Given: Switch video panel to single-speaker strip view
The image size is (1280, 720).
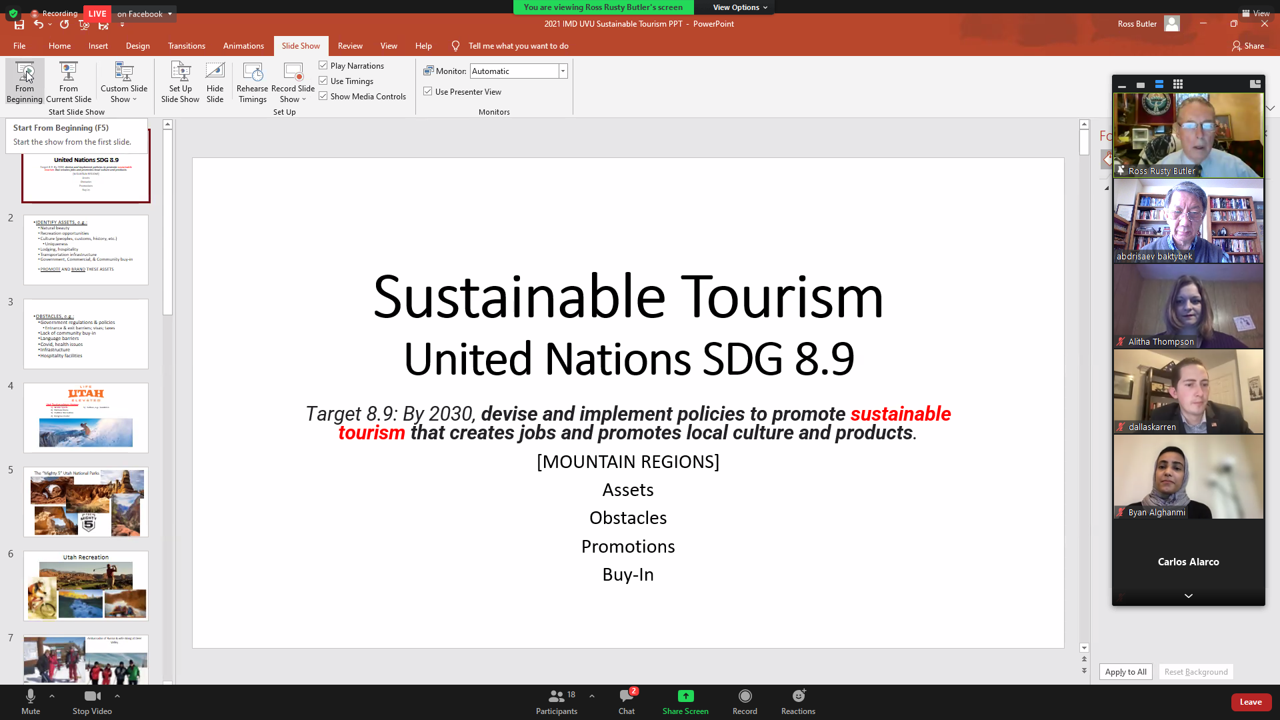Looking at the screenshot, I should (x=1140, y=84).
